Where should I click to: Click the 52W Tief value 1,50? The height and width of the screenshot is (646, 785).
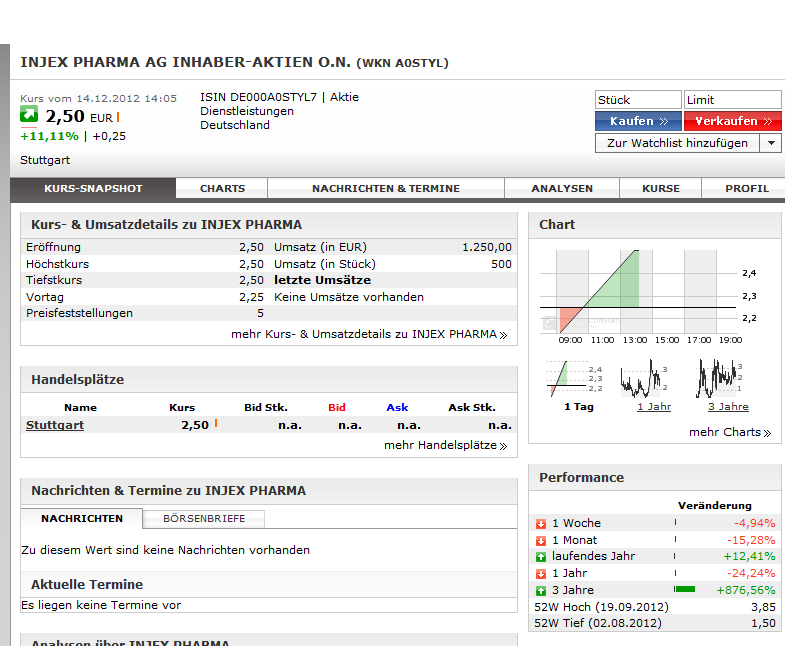pyautogui.click(x=763, y=623)
